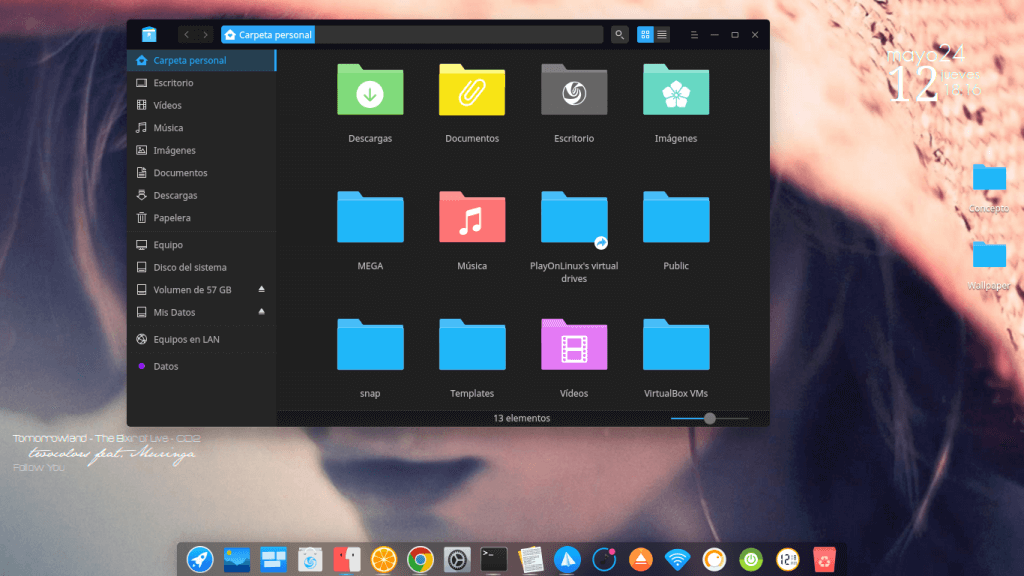Viewport: 1024px width, 576px height.
Task: Select Equipos en LAN in sidebar
Action: pos(186,339)
